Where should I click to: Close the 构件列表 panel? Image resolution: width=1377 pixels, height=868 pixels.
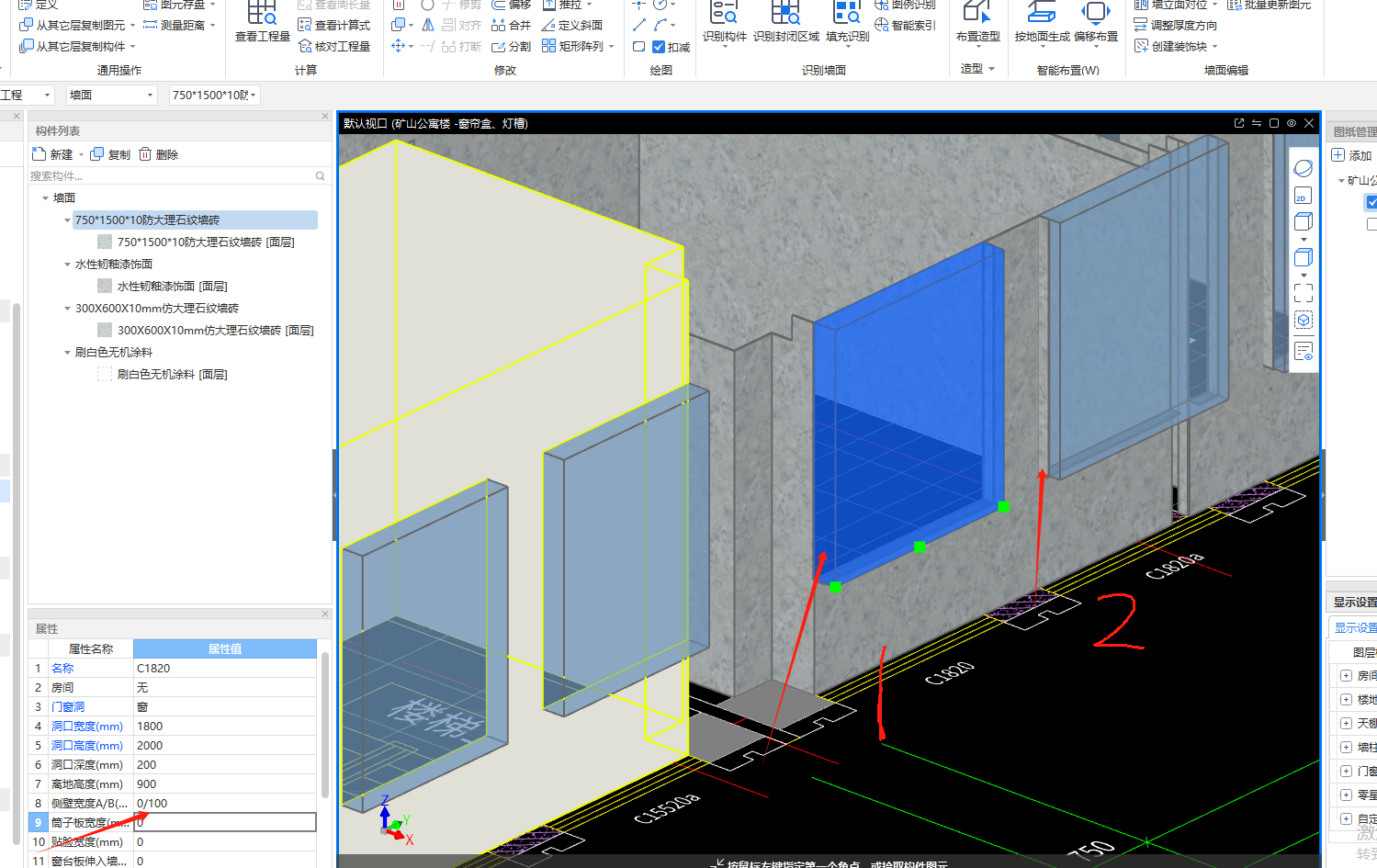point(325,117)
